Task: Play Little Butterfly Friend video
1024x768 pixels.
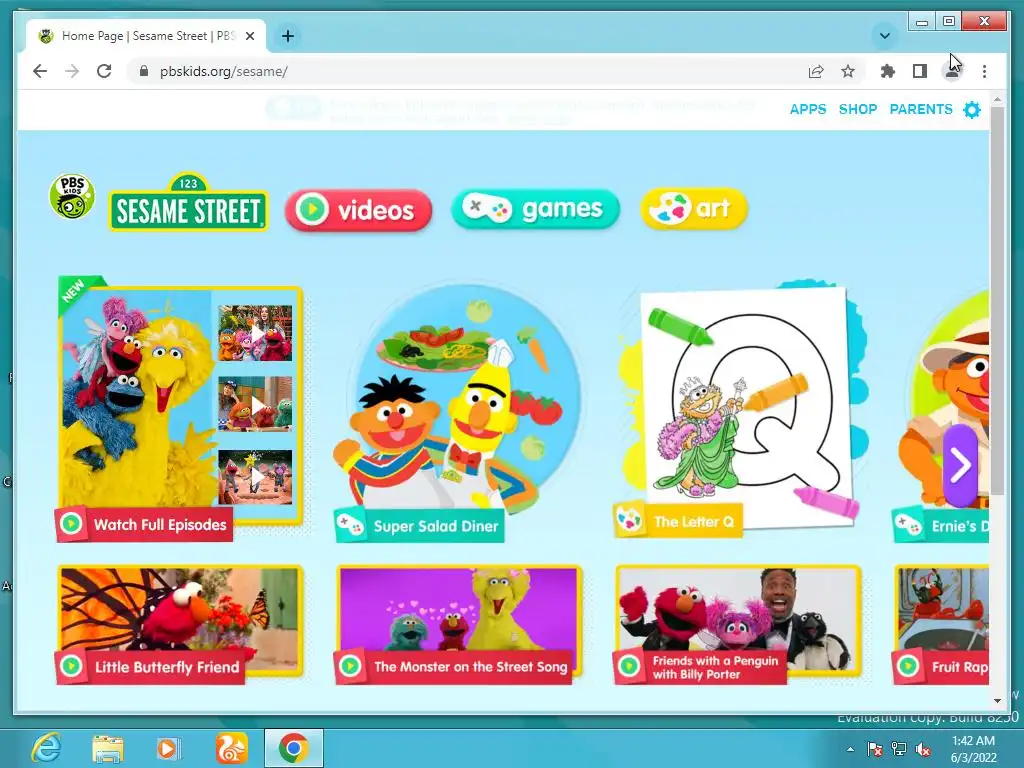Action: 180,624
